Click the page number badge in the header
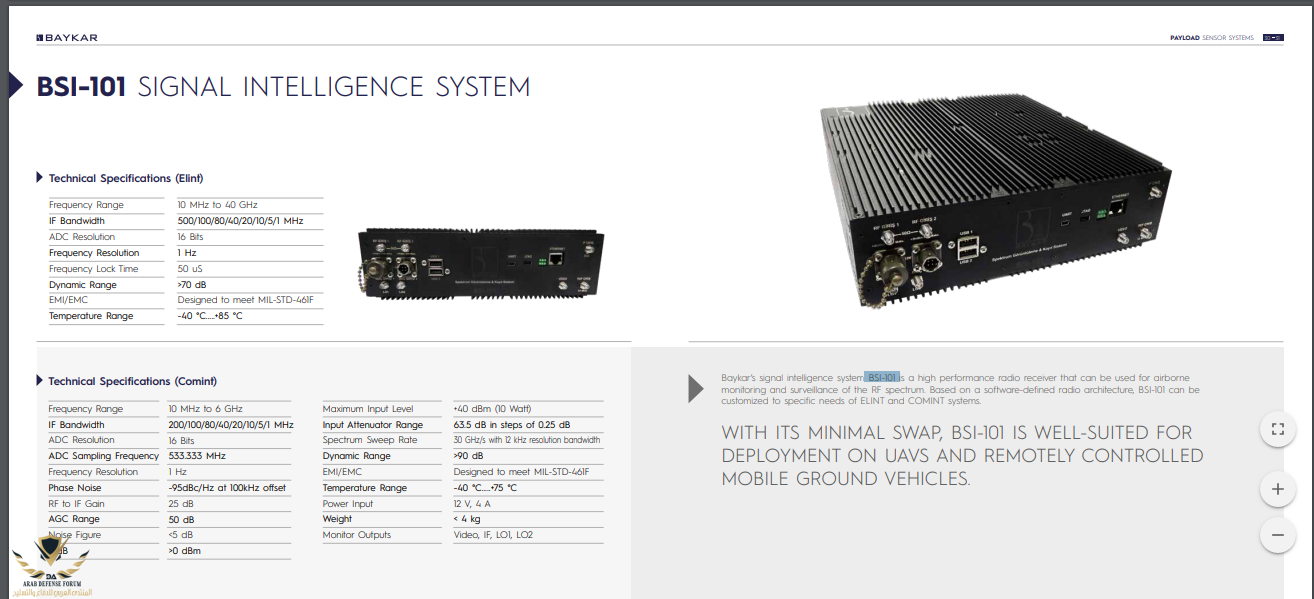 click(1273, 38)
